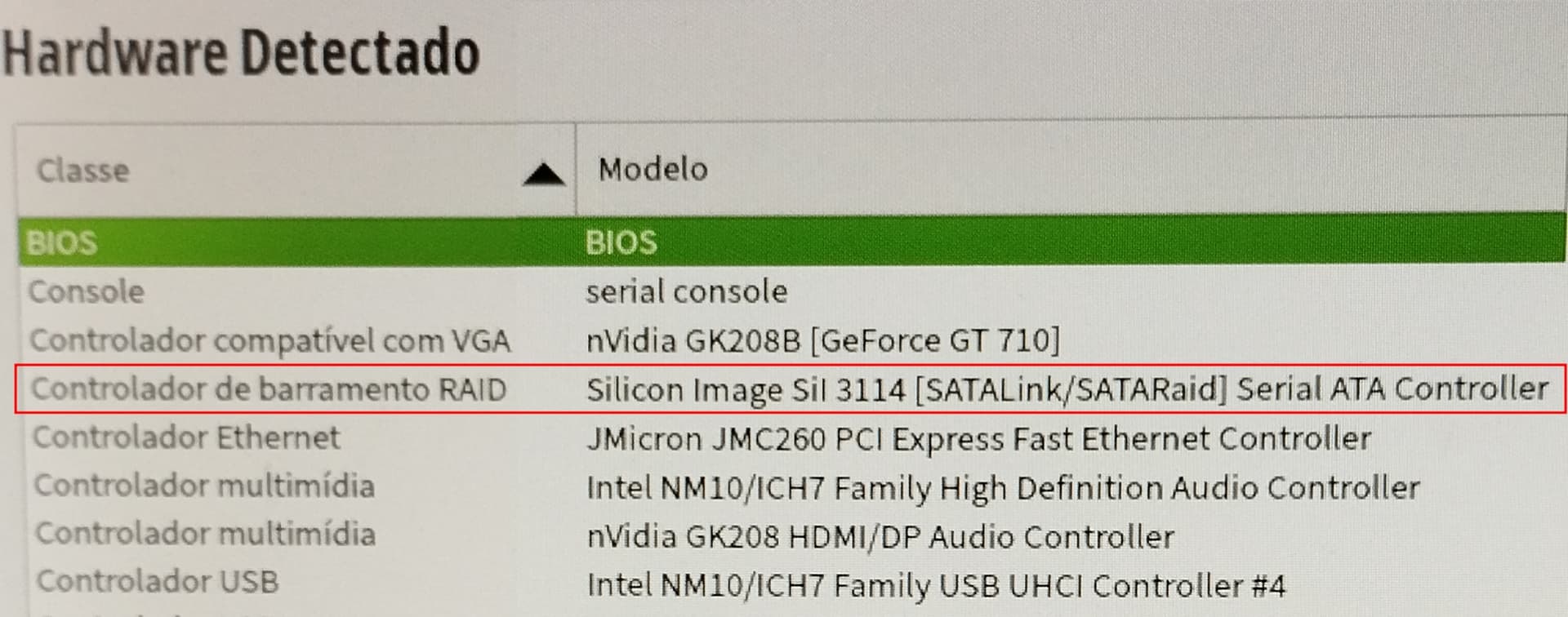Select the Console class entry

pos(87,291)
